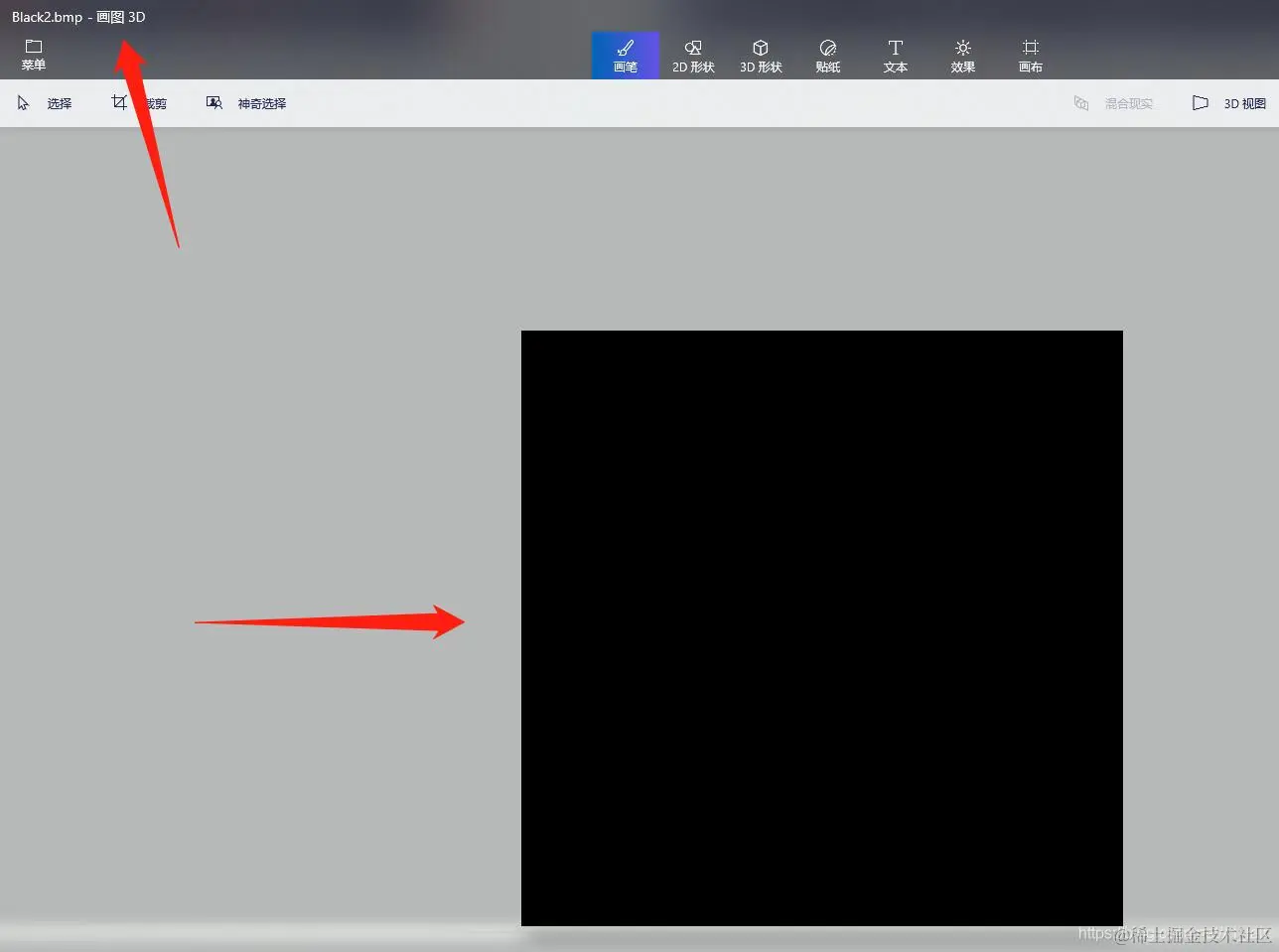
Task: Click the black canvas image
Action: pos(822,628)
